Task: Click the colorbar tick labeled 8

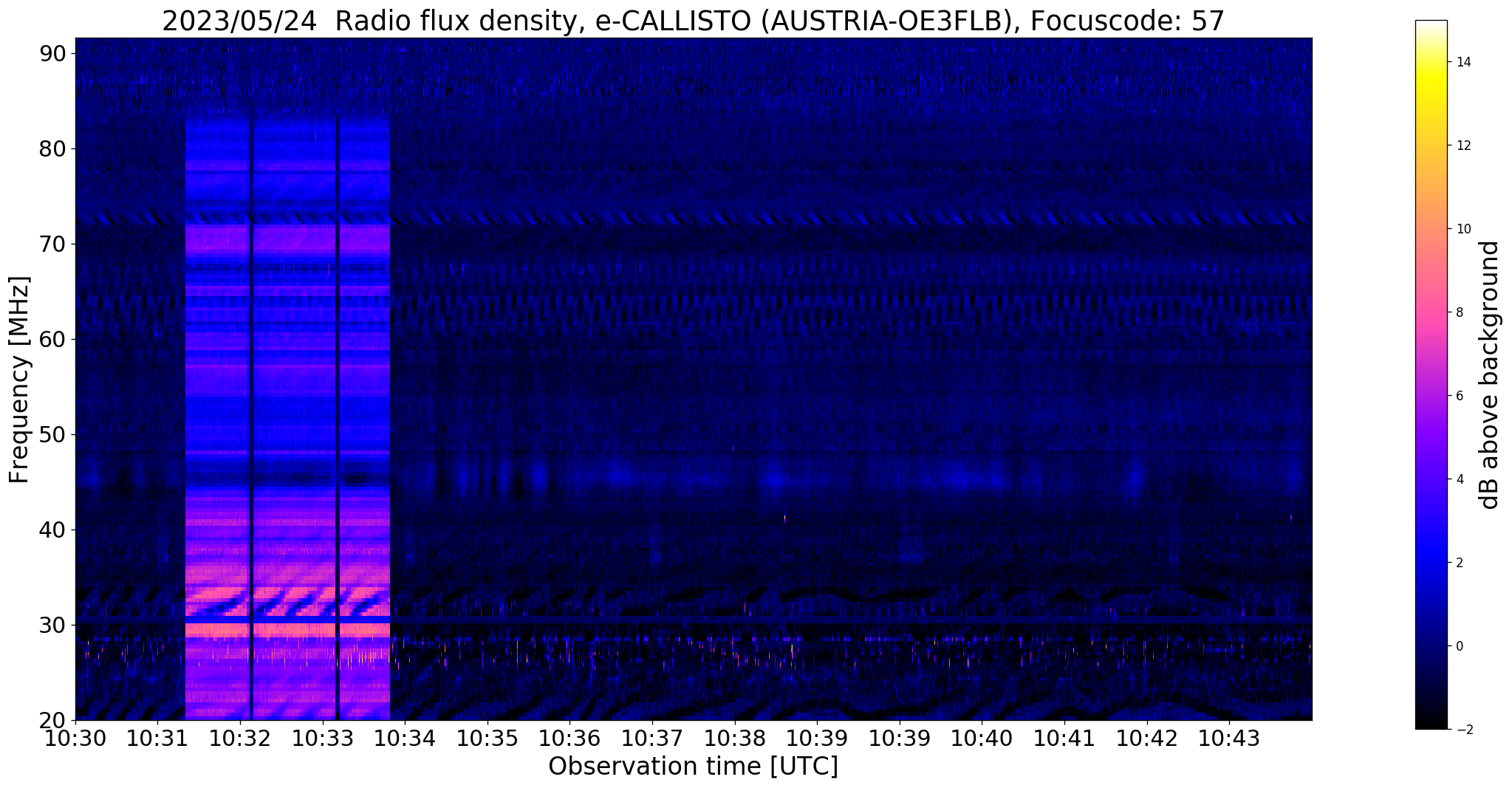Action: (1460, 312)
